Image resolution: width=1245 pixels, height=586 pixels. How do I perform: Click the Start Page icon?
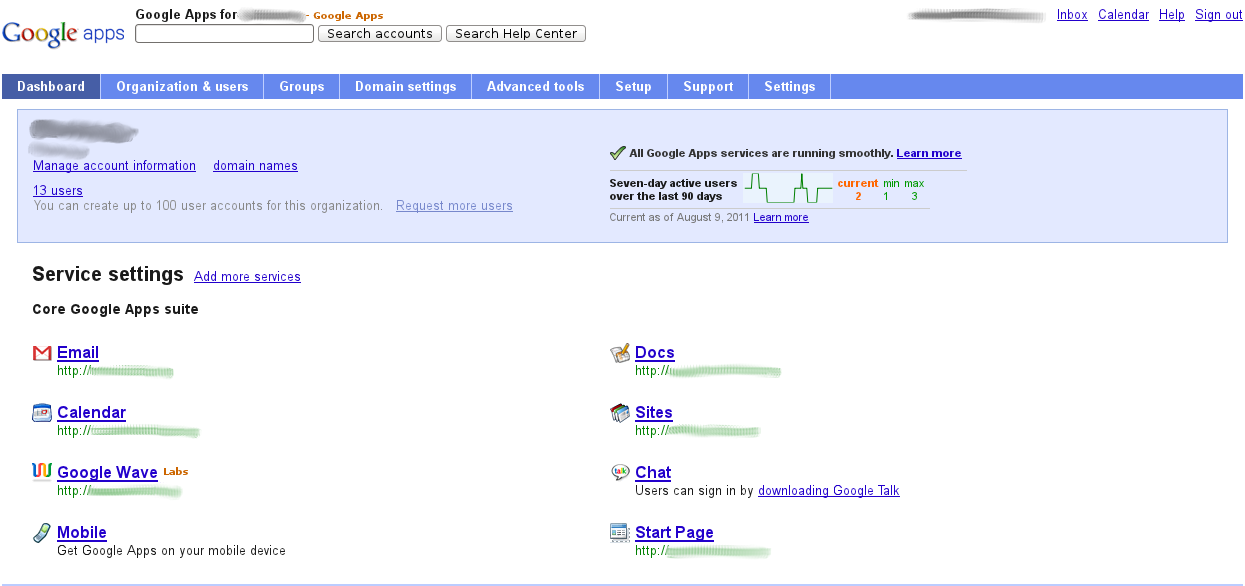tap(620, 533)
